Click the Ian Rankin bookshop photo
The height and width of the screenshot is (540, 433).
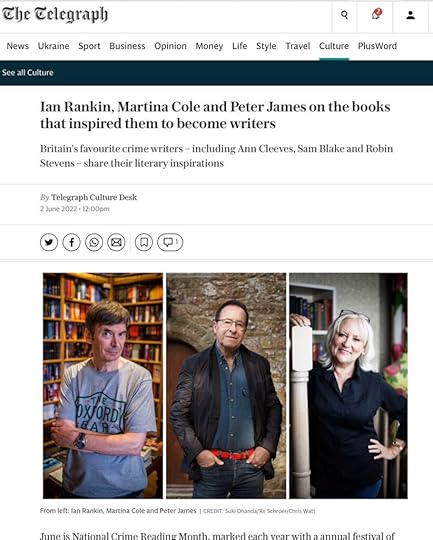click(x=103, y=386)
